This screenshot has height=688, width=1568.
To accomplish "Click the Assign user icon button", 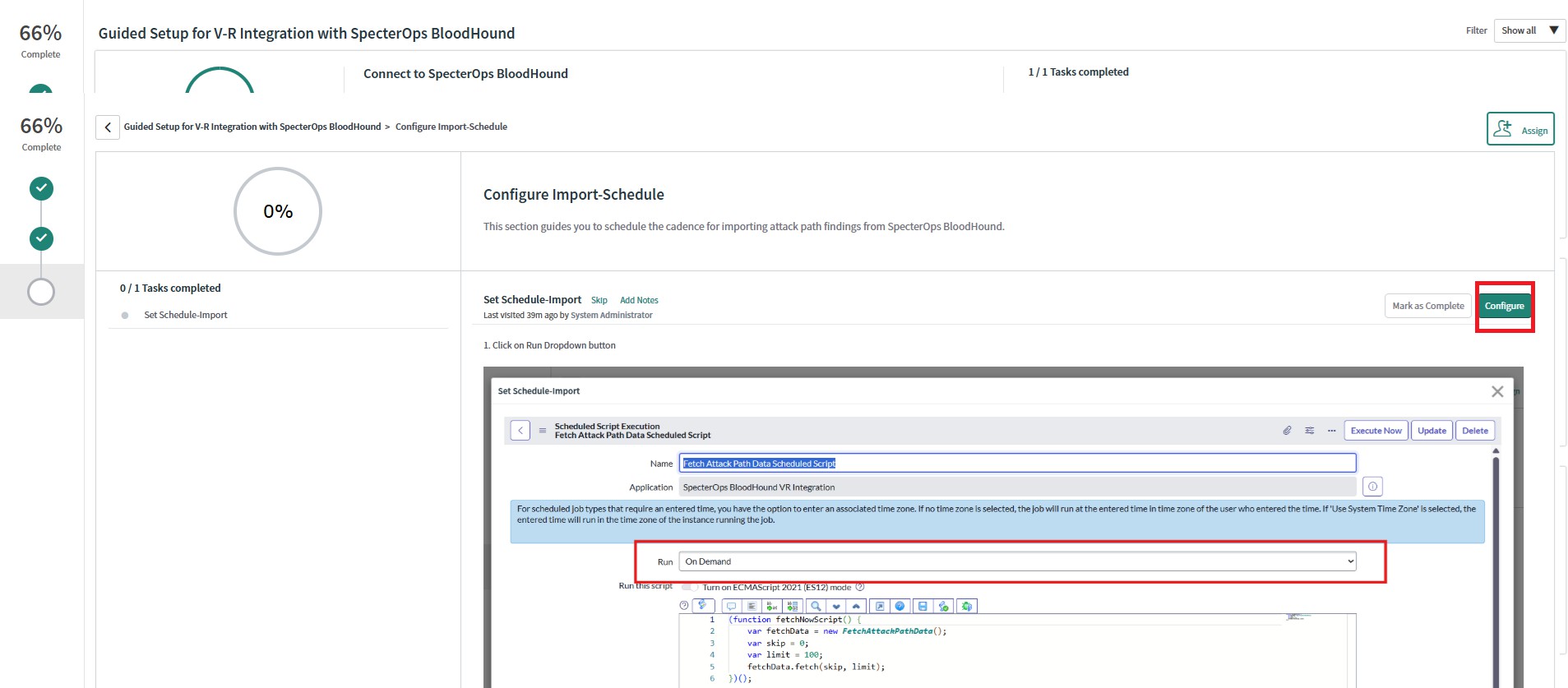I will point(1519,129).
